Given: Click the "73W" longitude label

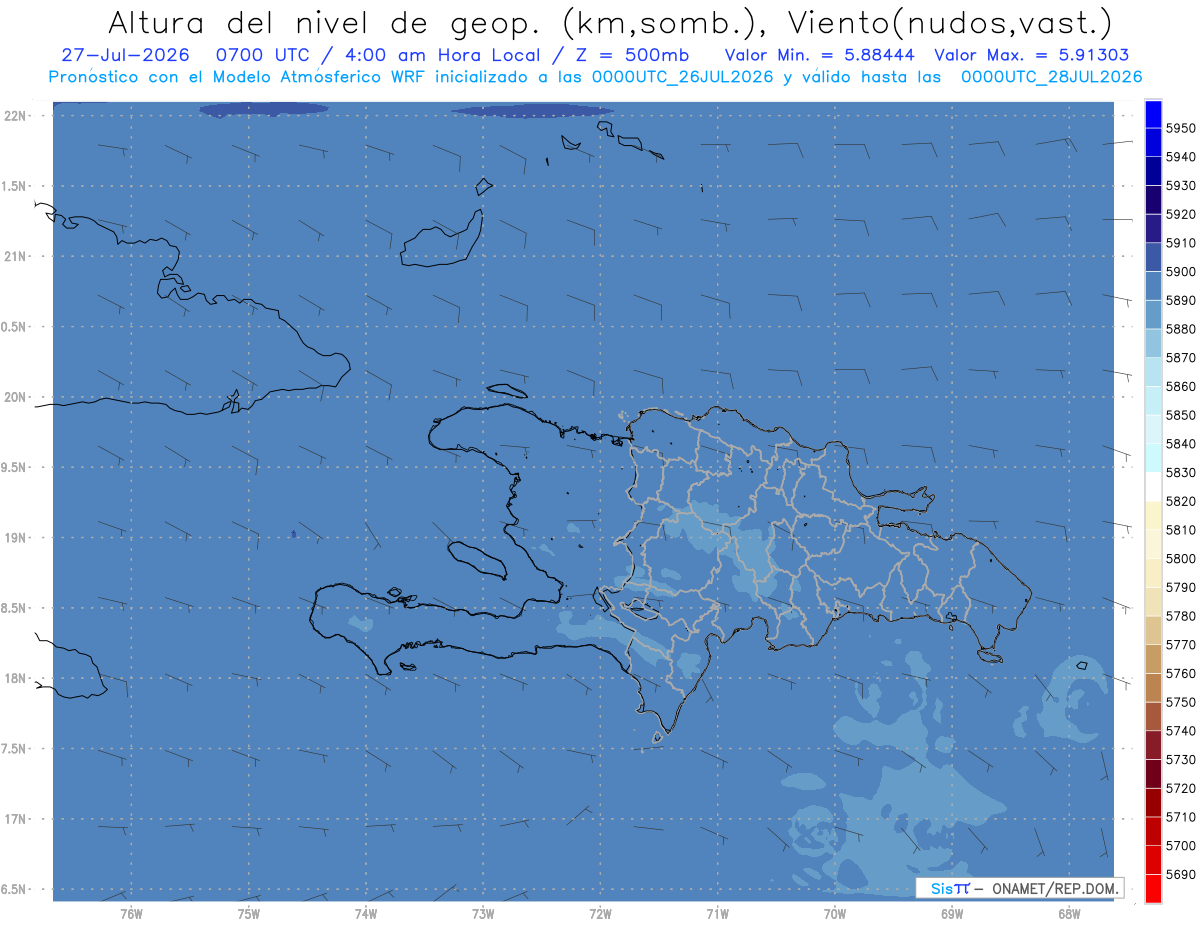Looking at the screenshot, I should tap(483, 914).
